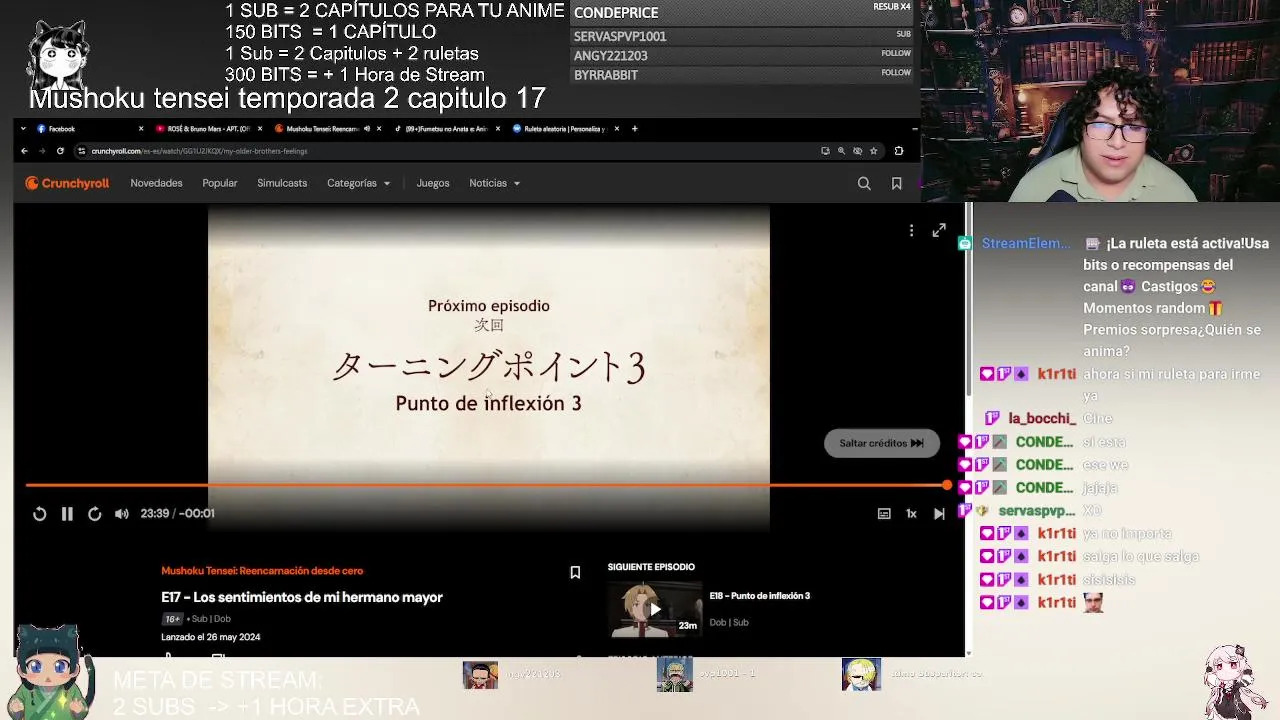The height and width of the screenshot is (720, 1280).
Task: Click servaspvp chat username
Action: click(x=1037, y=510)
